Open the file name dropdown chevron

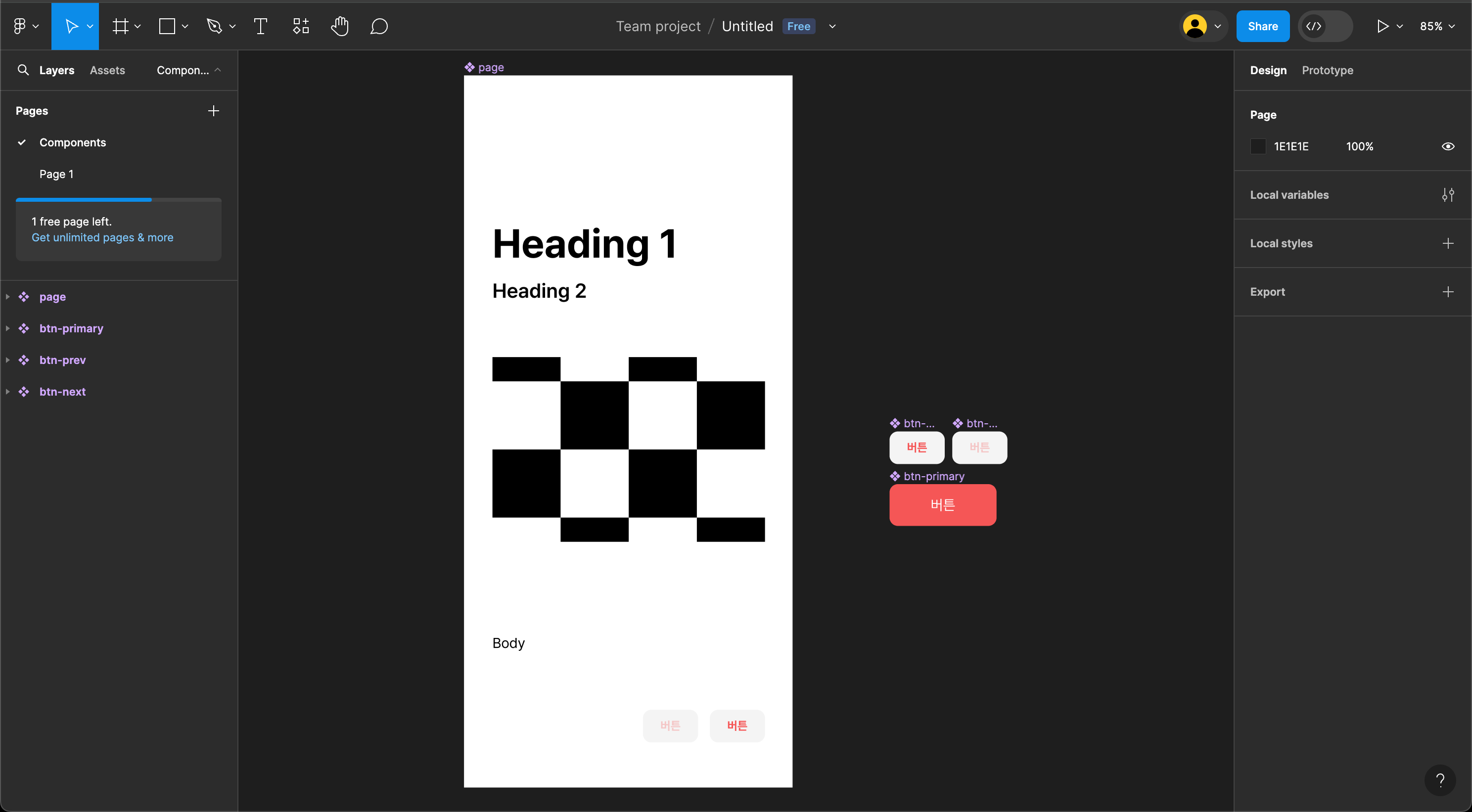coord(832,26)
